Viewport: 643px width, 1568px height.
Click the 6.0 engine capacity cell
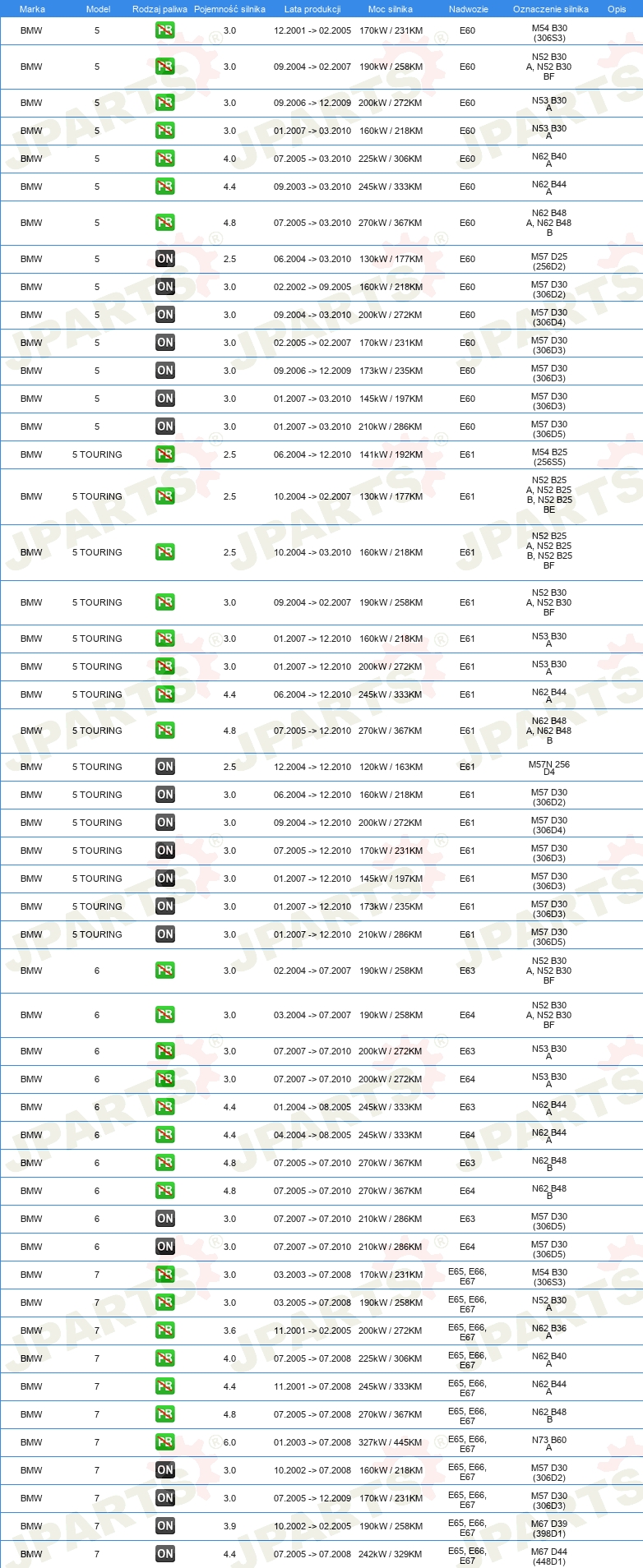[229, 1442]
